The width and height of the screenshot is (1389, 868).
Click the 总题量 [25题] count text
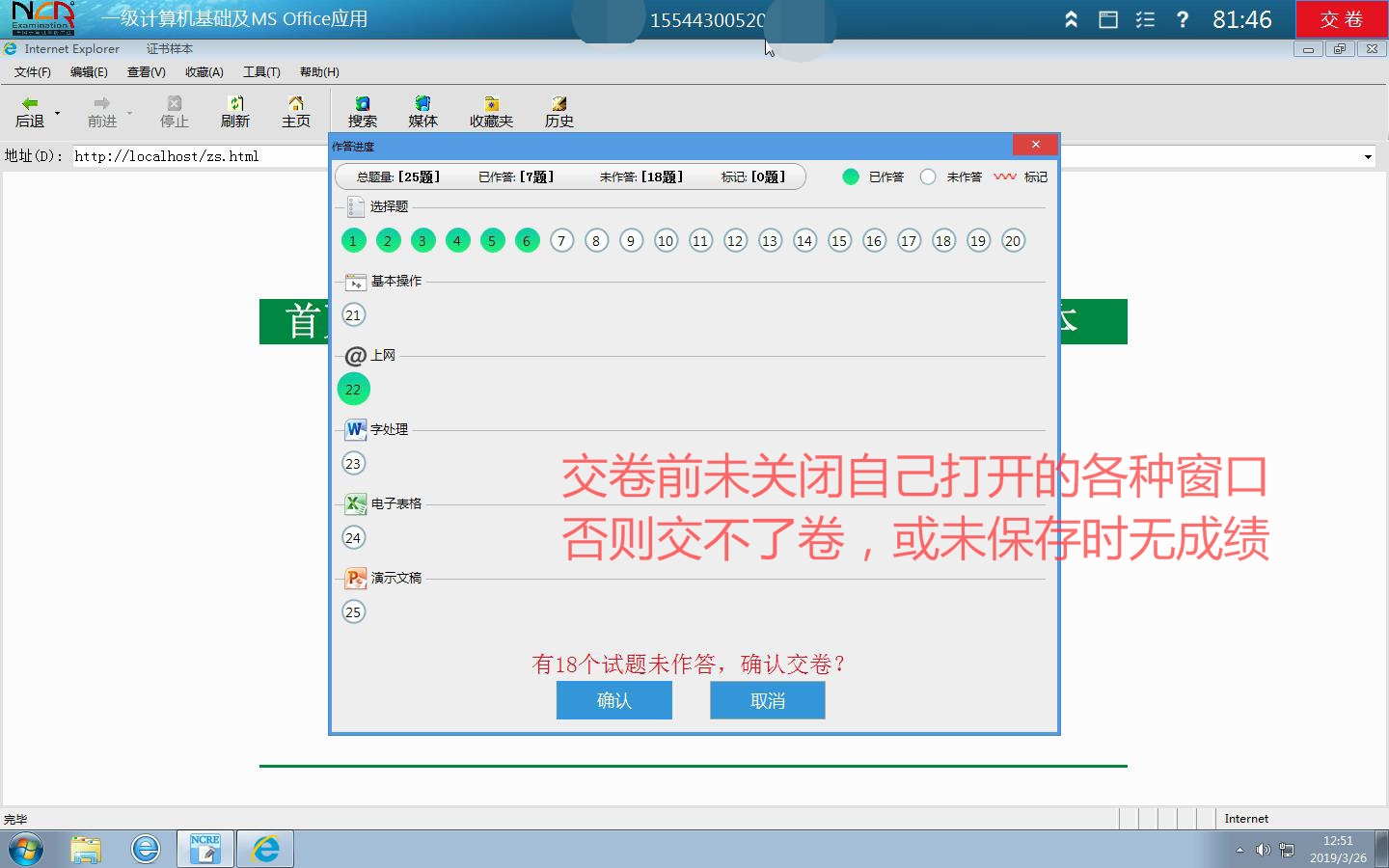click(x=398, y=177)
